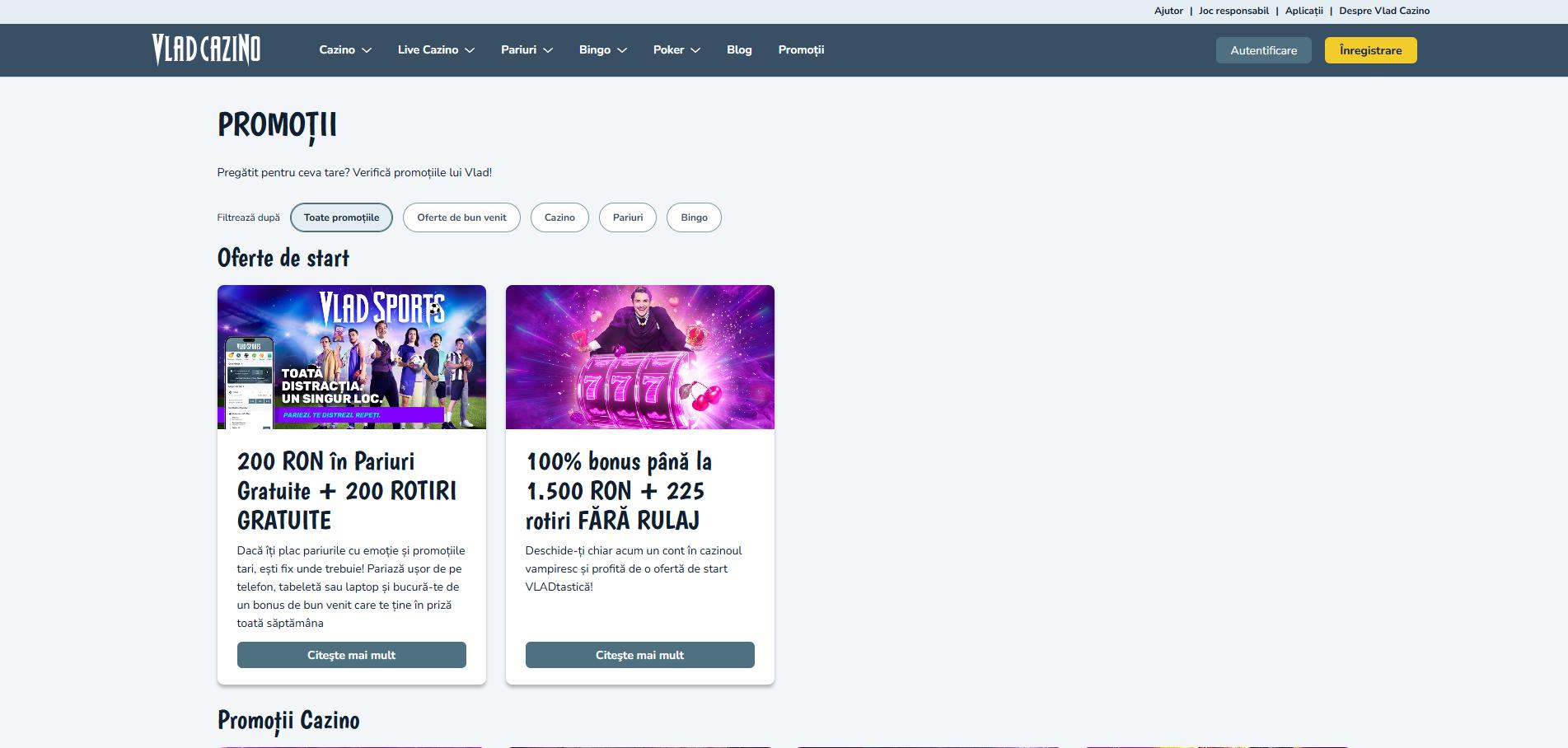
Task: Click Citește mai mult for 100% bonus offer
Action: (x=640, y=655)
